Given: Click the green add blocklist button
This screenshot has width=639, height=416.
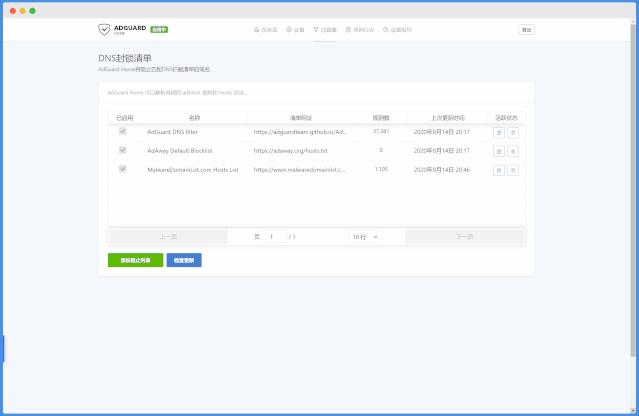Looking at the screenshot, I should click(135, 260).
